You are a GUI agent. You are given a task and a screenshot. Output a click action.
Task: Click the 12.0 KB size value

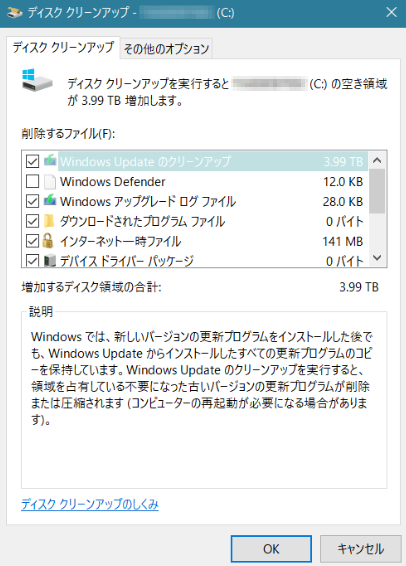[x=343, y=182]
